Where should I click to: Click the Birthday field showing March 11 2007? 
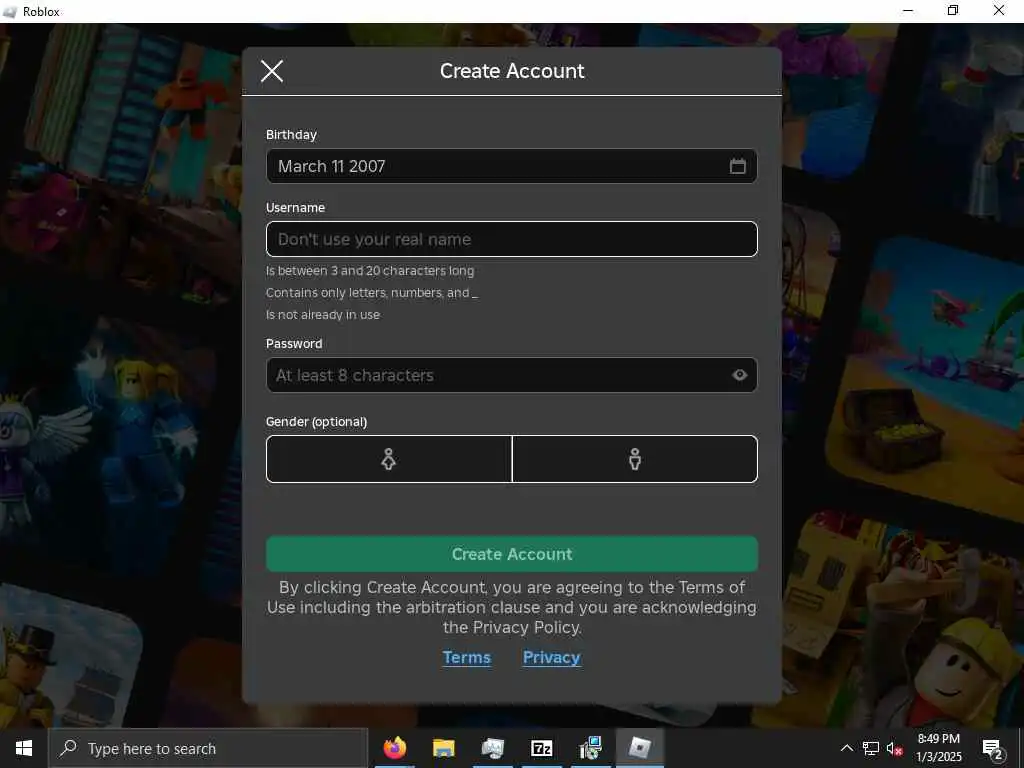pyautogui.click(x=511, y=166)
